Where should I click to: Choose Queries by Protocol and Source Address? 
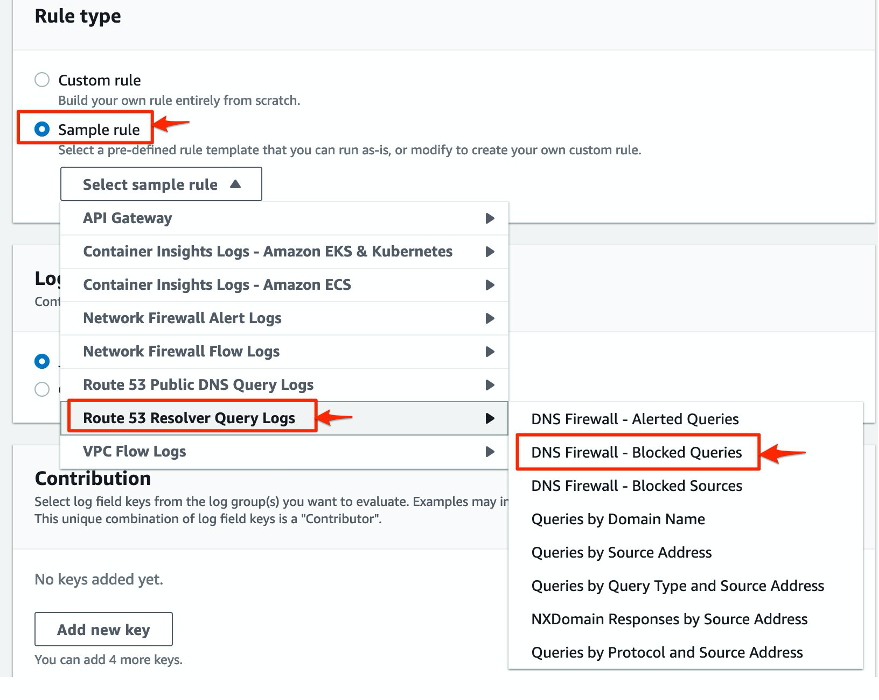click(666, 652)
